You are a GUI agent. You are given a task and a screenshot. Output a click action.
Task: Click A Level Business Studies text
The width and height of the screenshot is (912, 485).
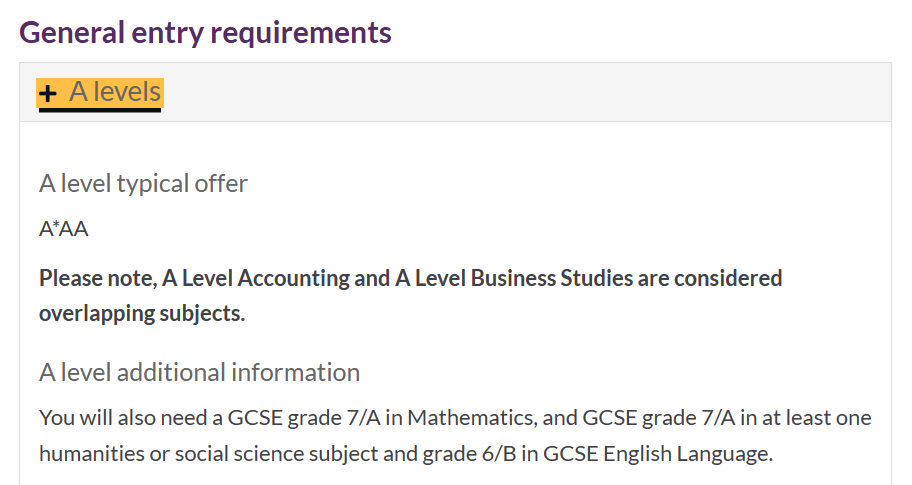click(514, 279)
